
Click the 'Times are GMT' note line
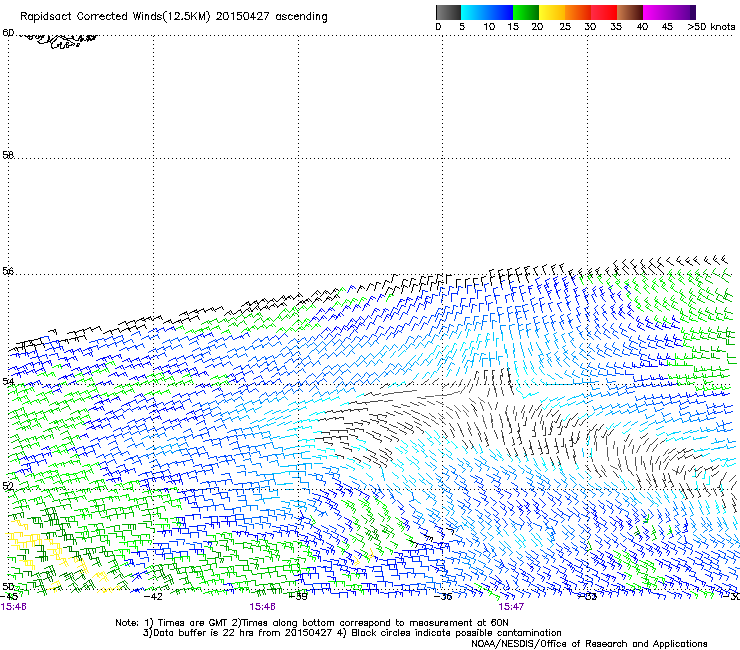click(312, 623)
